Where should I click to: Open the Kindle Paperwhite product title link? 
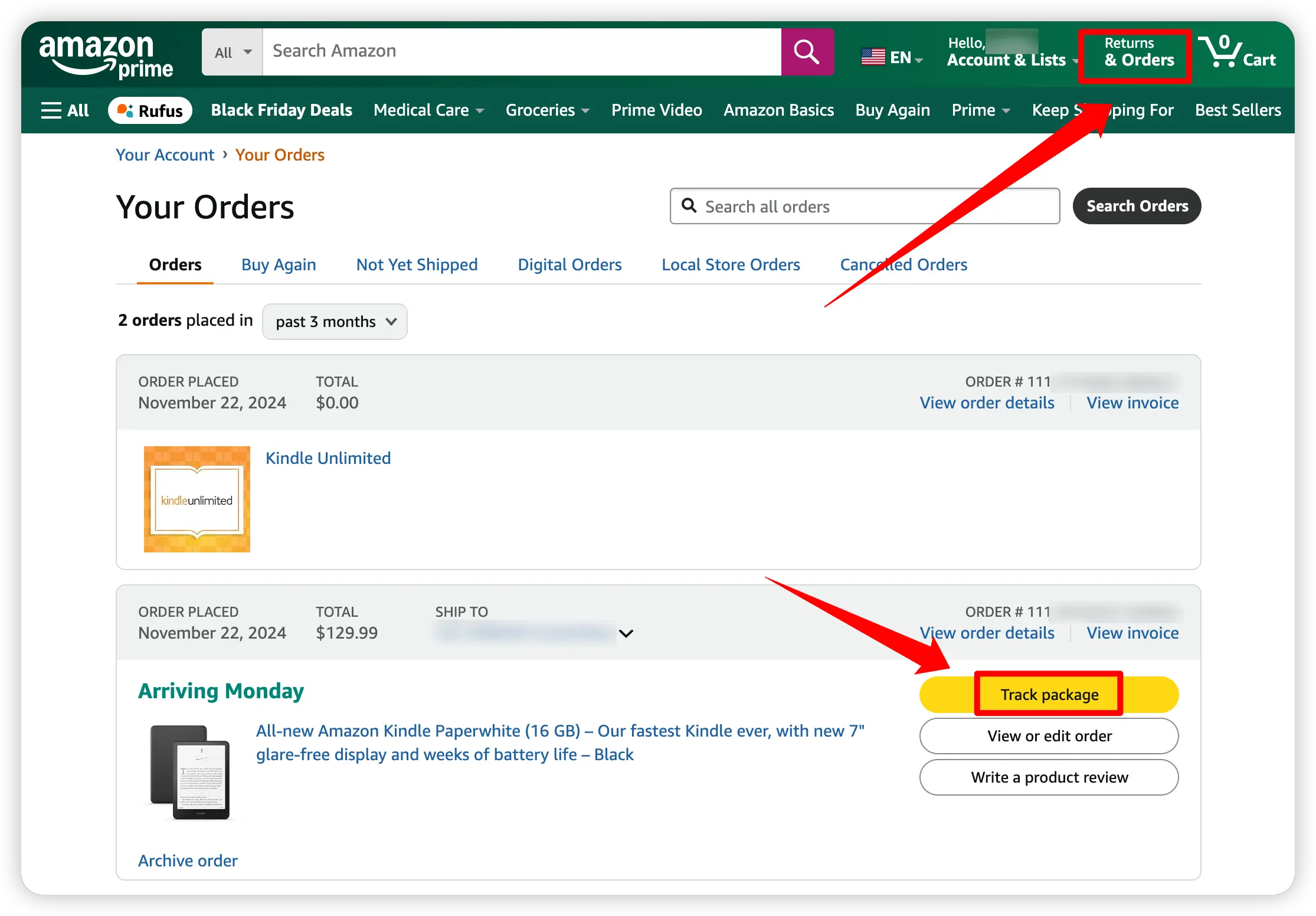[x=560, y=742]
